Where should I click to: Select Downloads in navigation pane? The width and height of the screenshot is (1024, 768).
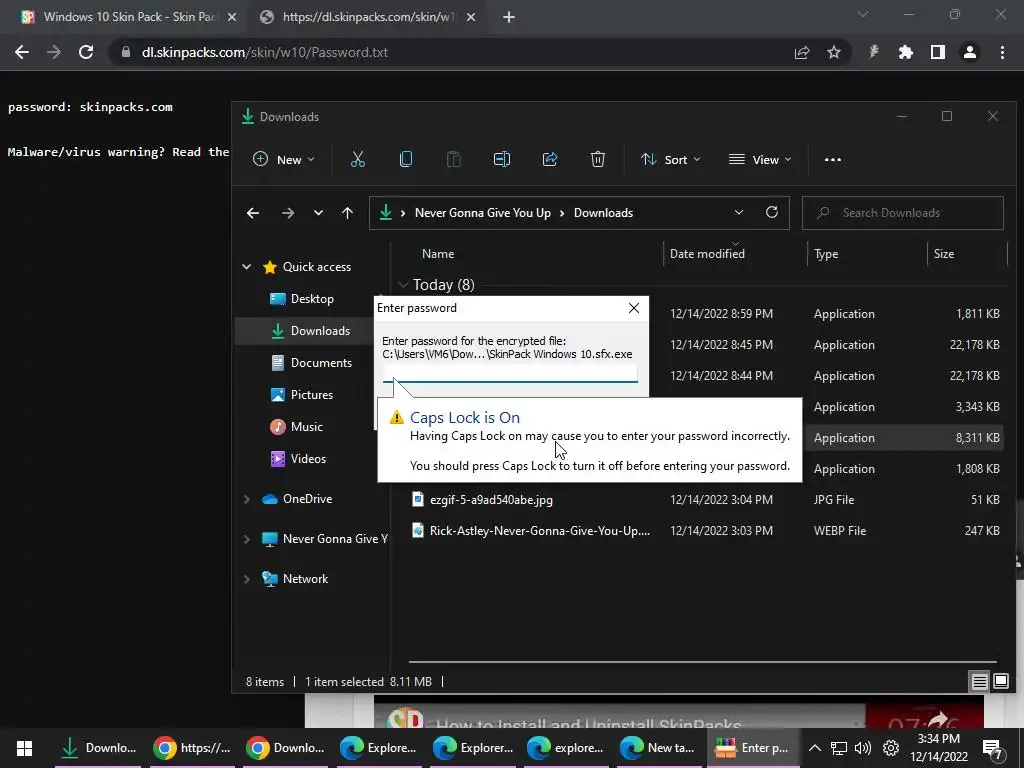click(319, 331)
